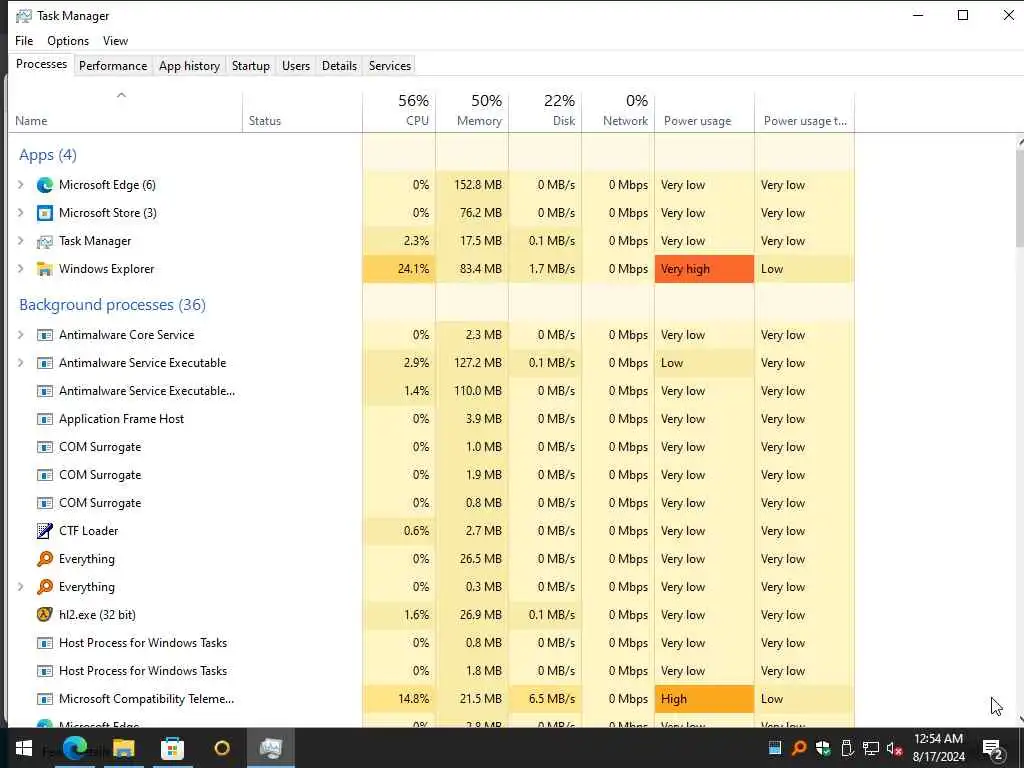Open Microsoft Store from the taskbar
This screenshot has height=768, width=1024.
(172, 748)
